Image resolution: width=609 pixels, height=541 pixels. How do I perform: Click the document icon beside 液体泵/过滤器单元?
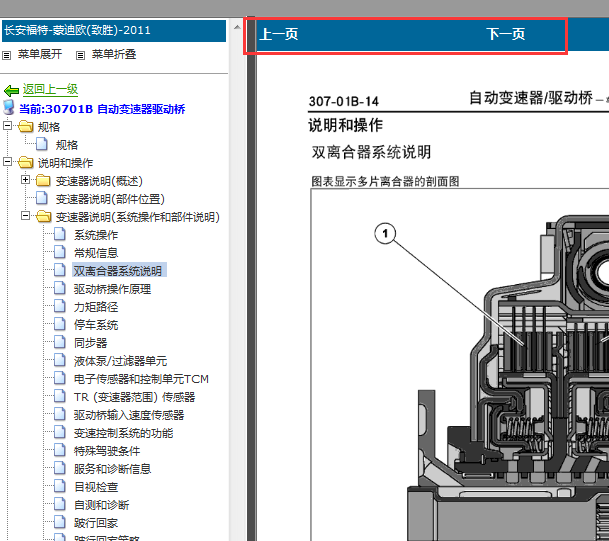[x=59, y=360]
